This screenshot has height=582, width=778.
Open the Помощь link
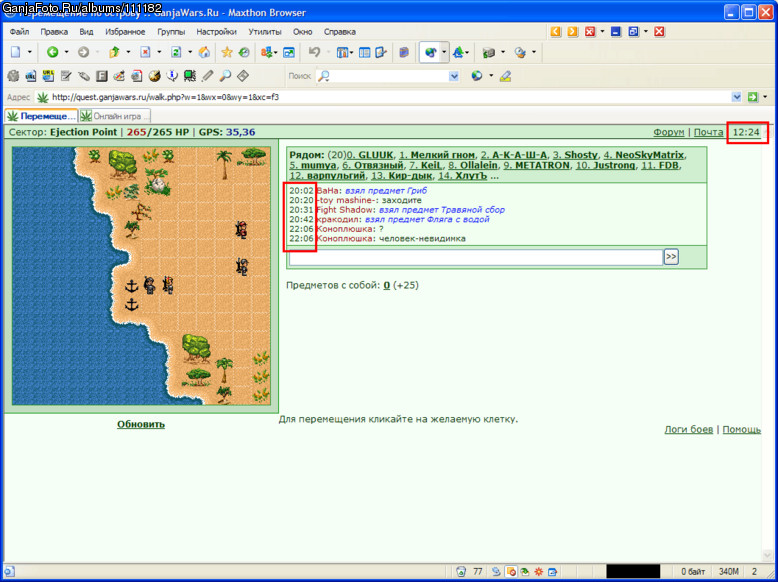(x=741, y=429)
